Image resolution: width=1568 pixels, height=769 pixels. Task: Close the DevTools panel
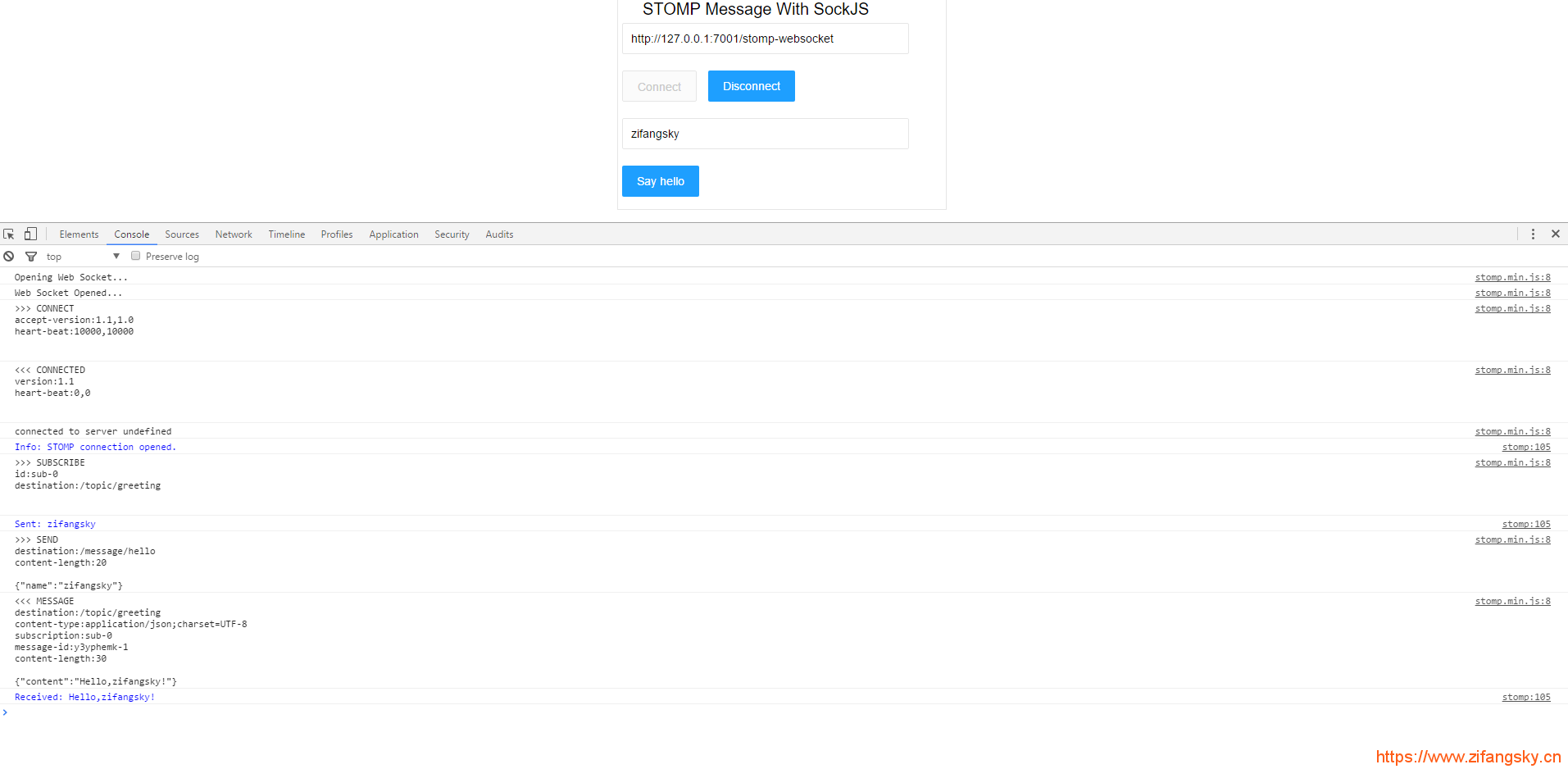pyautogui.click(x=1555, y=234)
